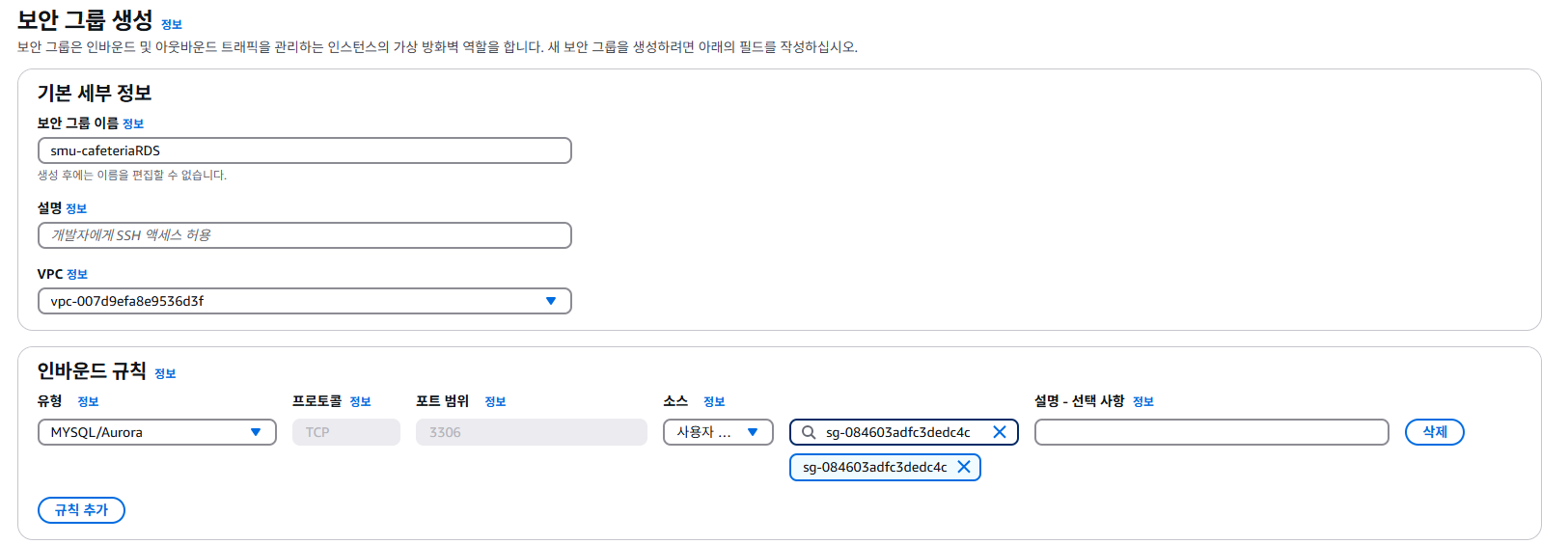1568x544 pixels.
Task: Clear the source search field X icon
Action: (1000, 432)
